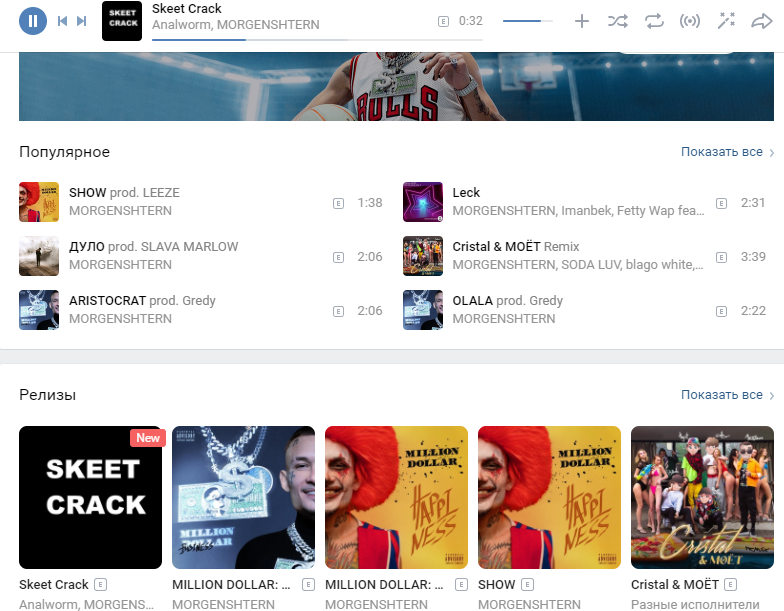
Task: Click explicit icon beside Skeet Crack release
Action: tap(100, 584)
